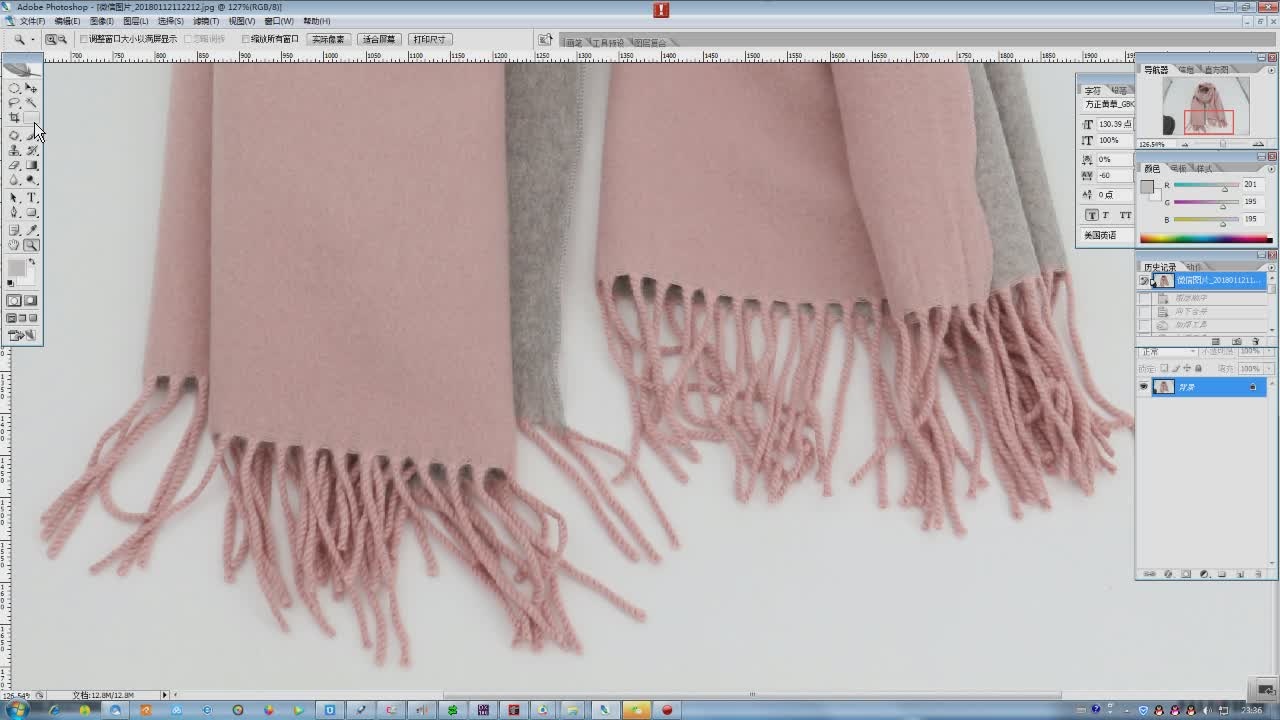The image size is (1280, 720).
Task: Click the swap foreground/background colors arrow
Action: click(x=31, y=262)
